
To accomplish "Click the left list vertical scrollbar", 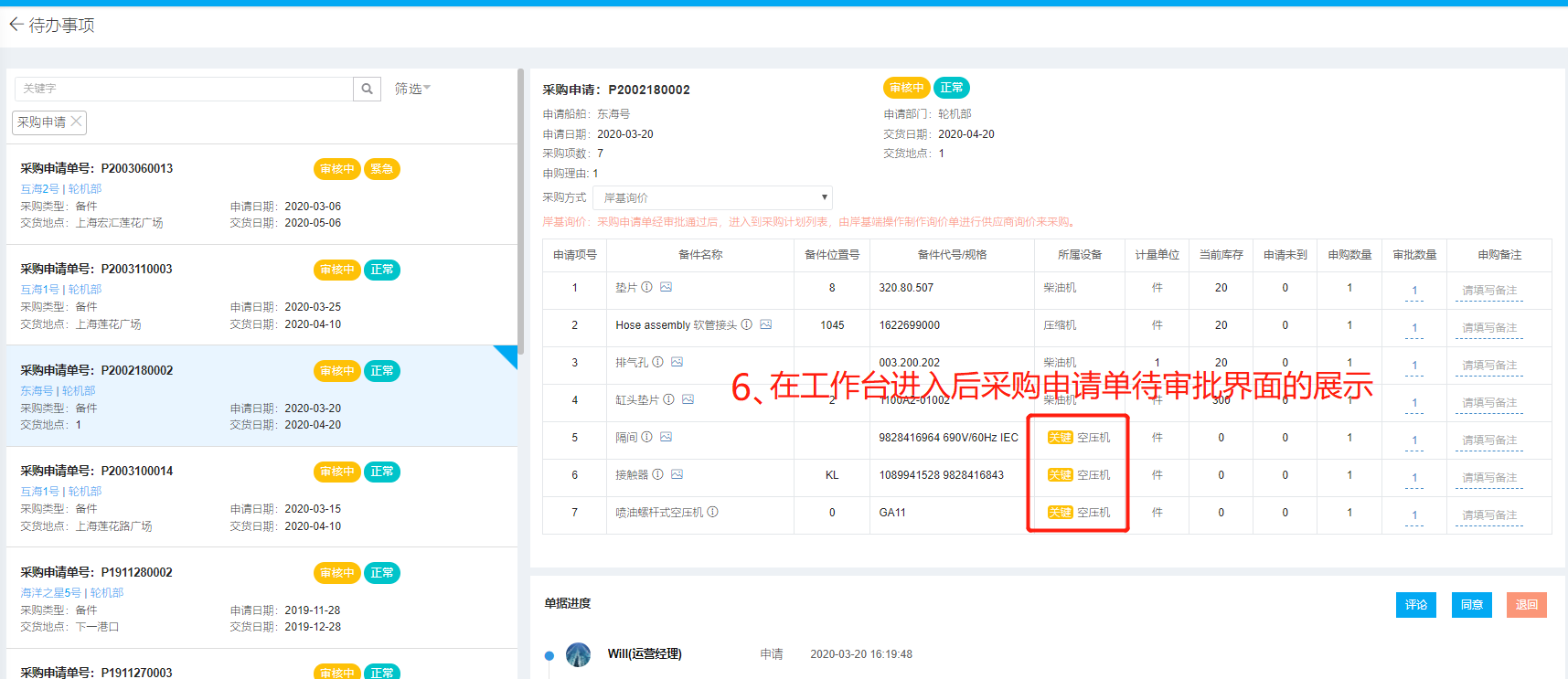I will click(x=520, y=212).
